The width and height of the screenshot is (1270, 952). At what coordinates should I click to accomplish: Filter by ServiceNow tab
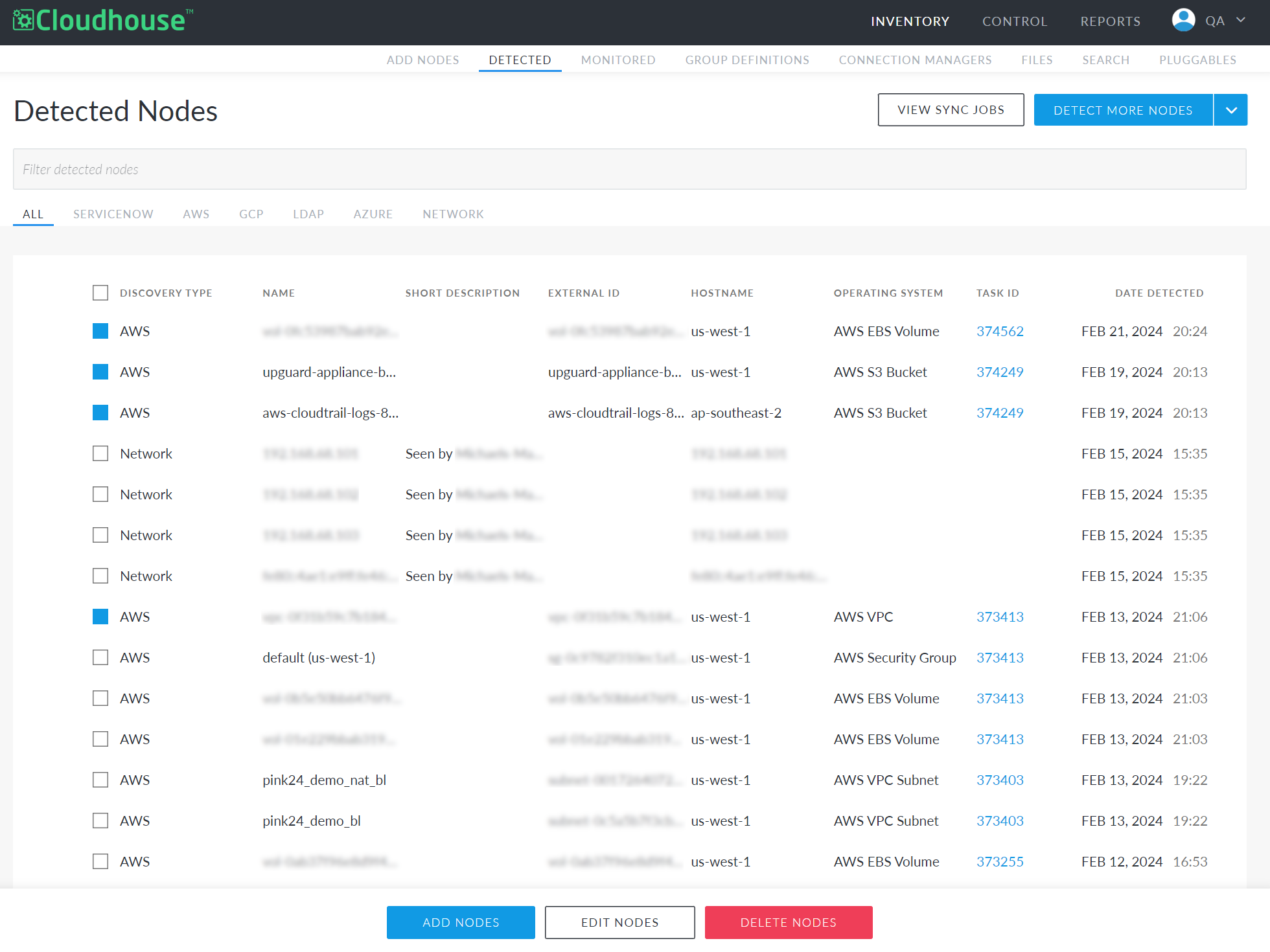(x=113, y=214)
